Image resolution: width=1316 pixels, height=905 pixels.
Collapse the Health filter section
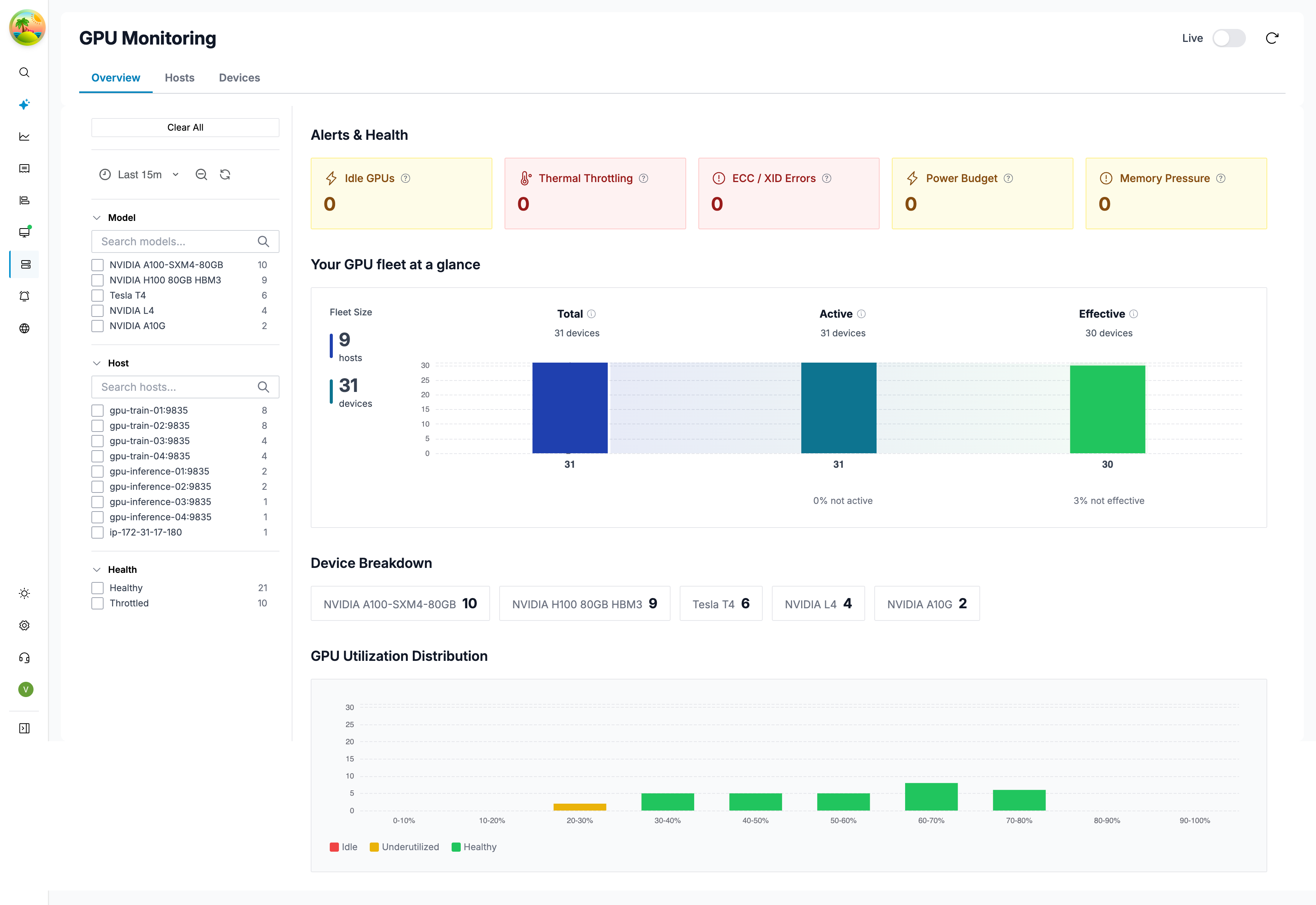tap(97, 569)
